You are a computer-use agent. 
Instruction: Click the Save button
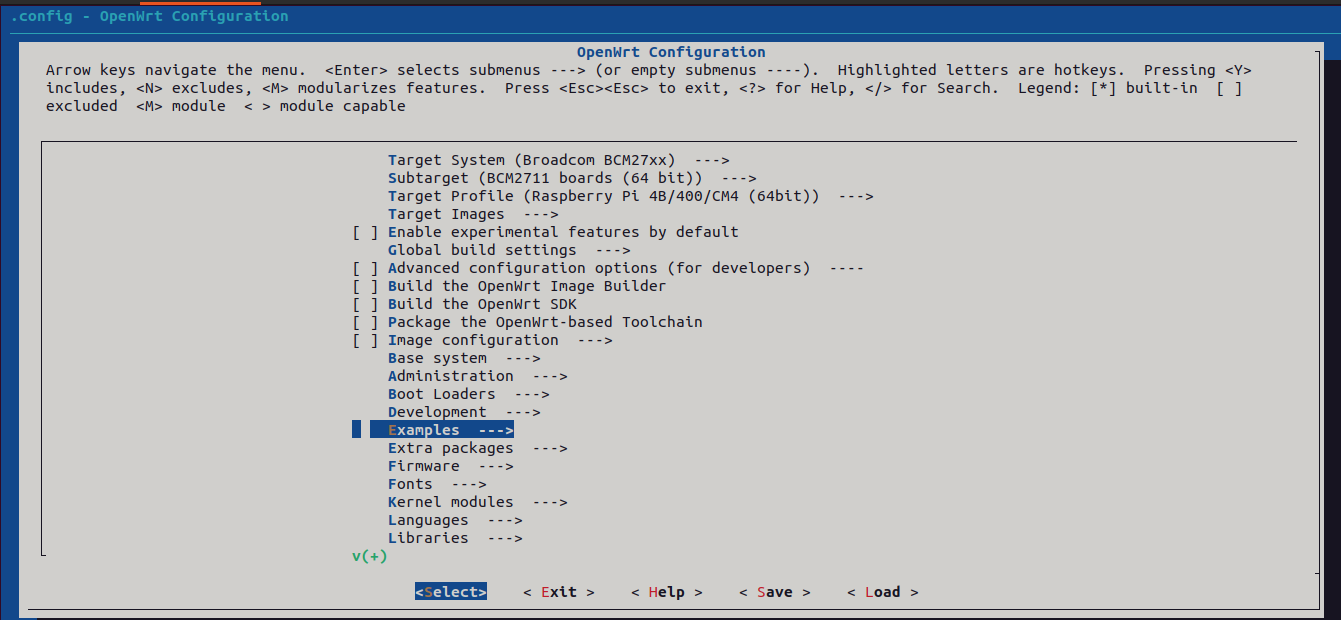tap(774, 592)
